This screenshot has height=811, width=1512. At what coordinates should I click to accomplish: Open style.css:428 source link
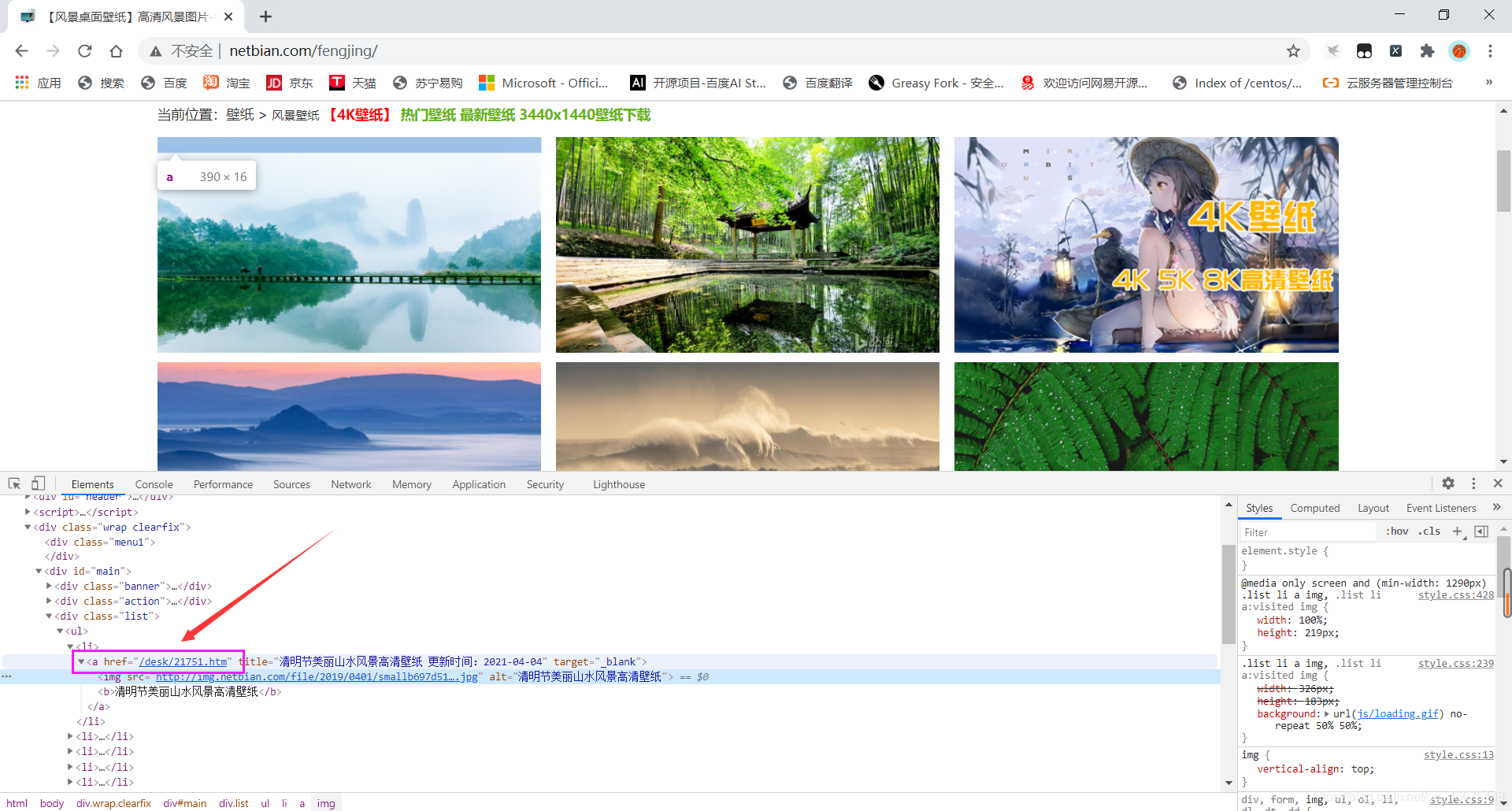(1455, 595)
